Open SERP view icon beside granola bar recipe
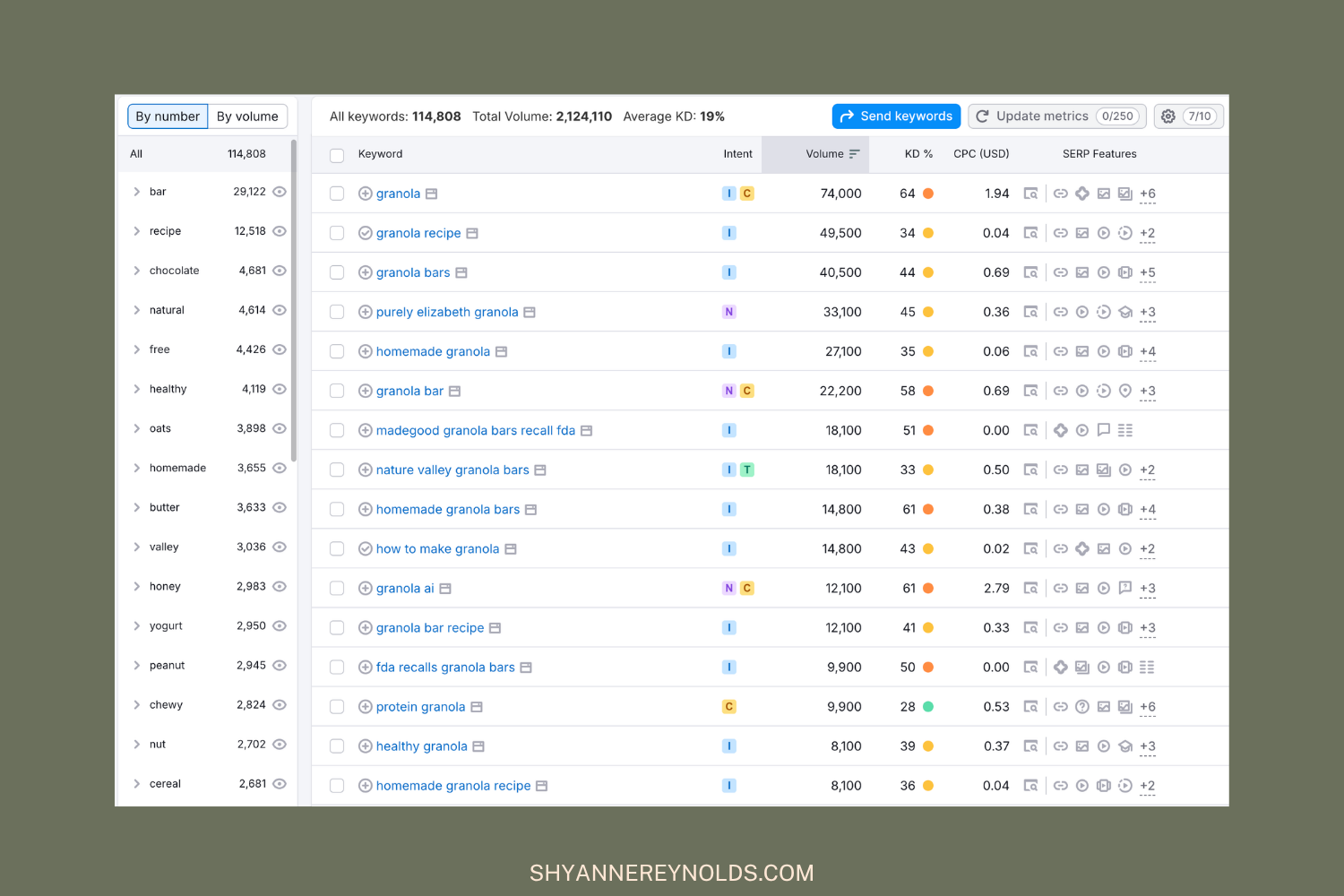1344x896 pixels. tap(495, 628)
